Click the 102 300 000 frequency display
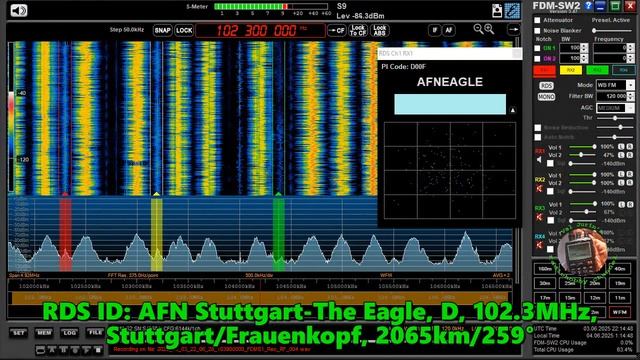The height and width of the screenshot is (360, 640). (260, 30)
